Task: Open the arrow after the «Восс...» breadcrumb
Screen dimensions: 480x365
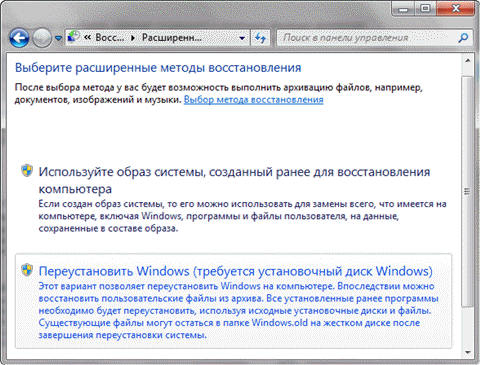Action: (x=133, y=38)
